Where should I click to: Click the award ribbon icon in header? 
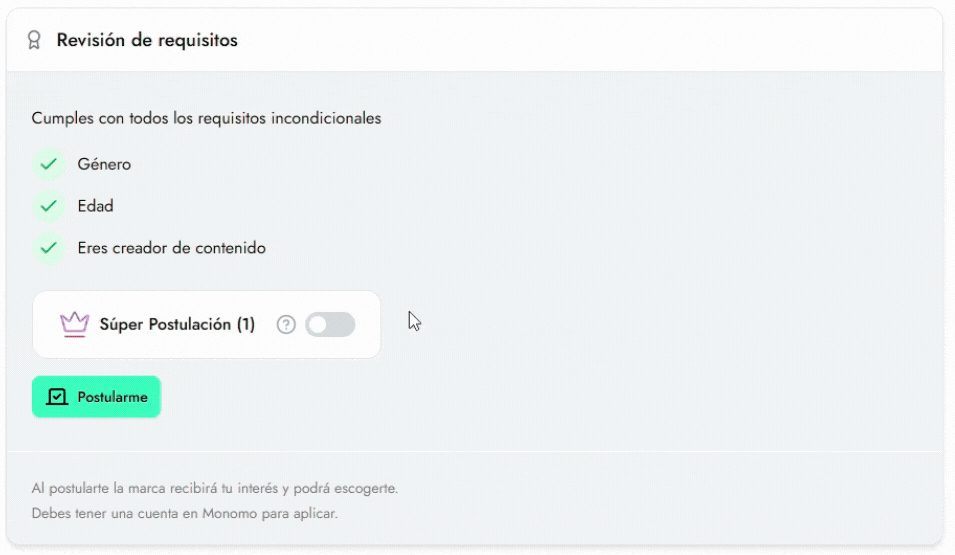(34, 40)
